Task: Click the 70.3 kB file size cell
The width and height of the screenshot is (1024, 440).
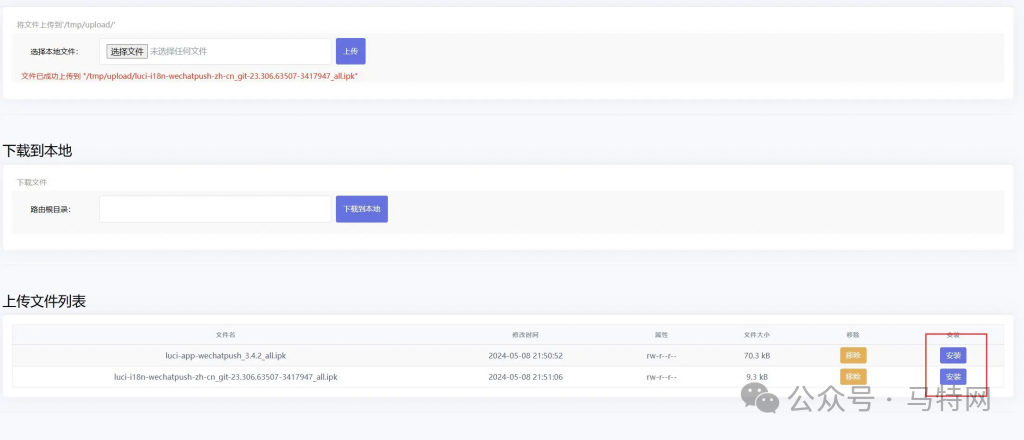Action: [757, 355]
